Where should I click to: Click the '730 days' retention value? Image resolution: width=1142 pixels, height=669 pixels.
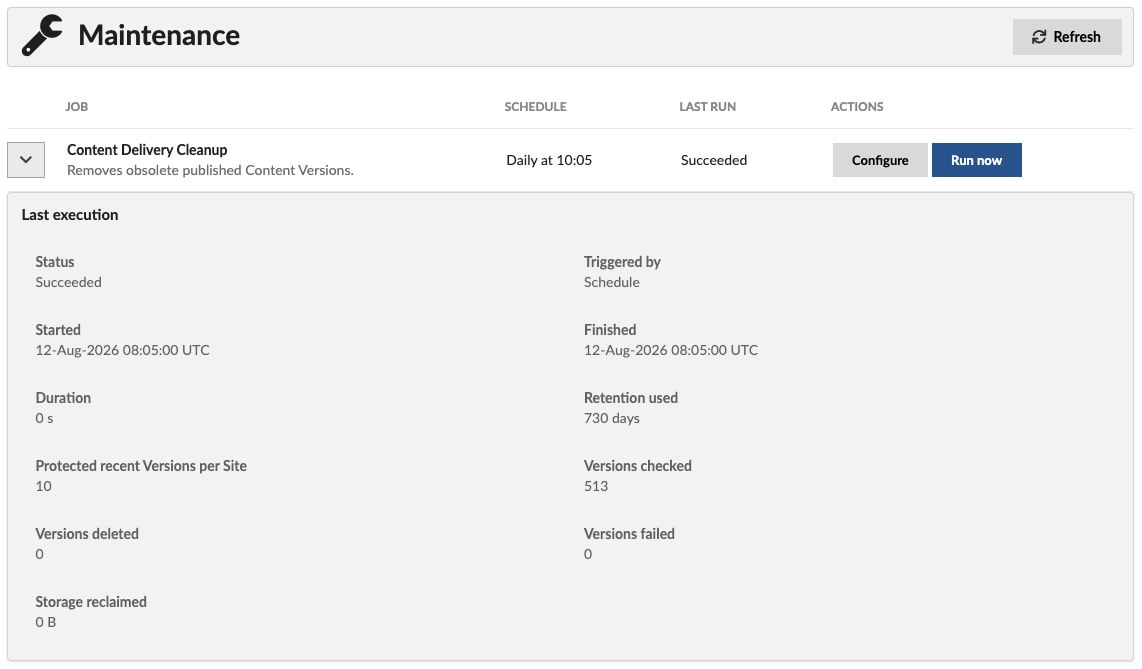click(612, 419)
